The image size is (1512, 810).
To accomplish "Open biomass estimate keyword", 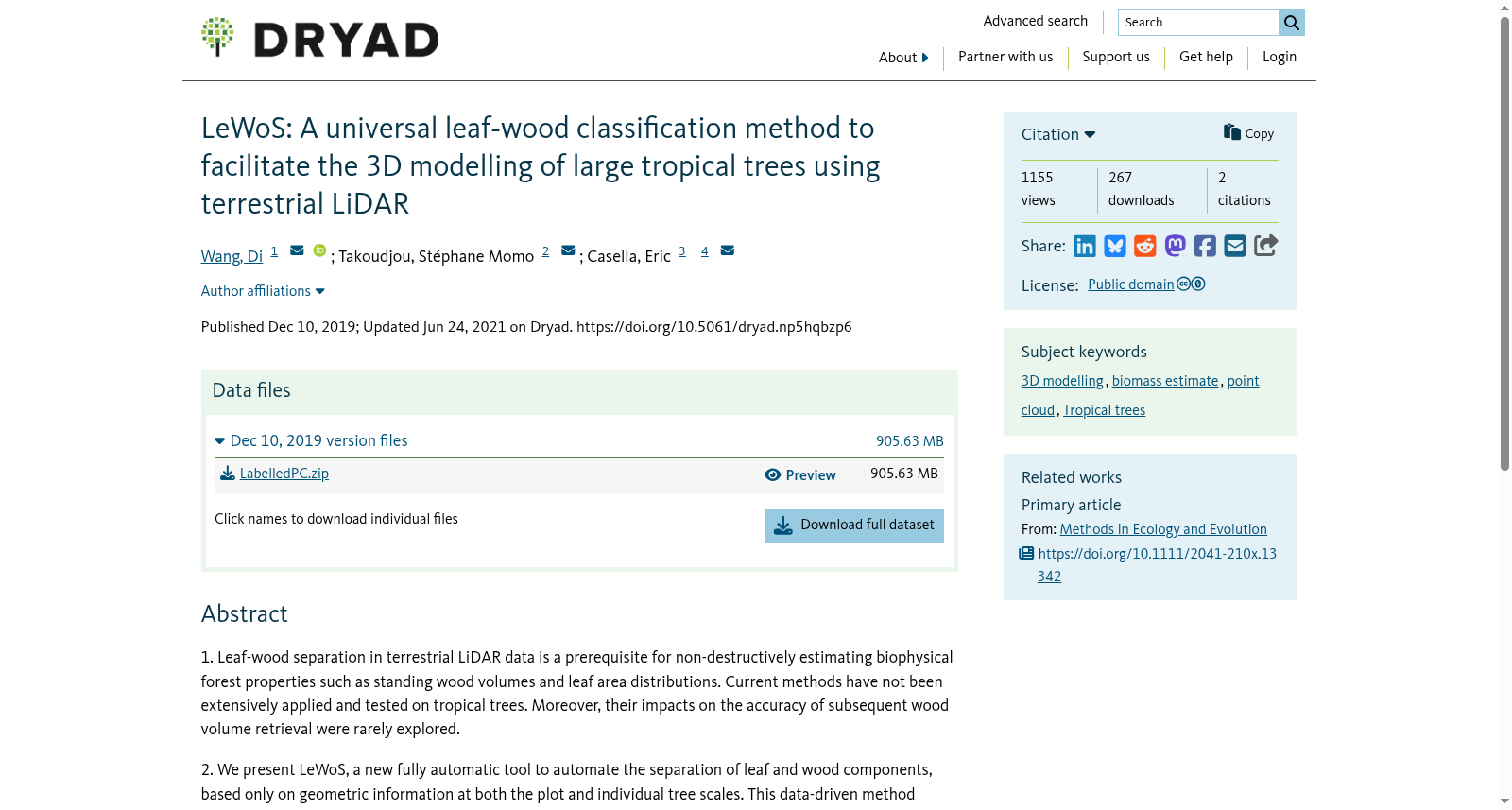I will [x=1165, y=381].
